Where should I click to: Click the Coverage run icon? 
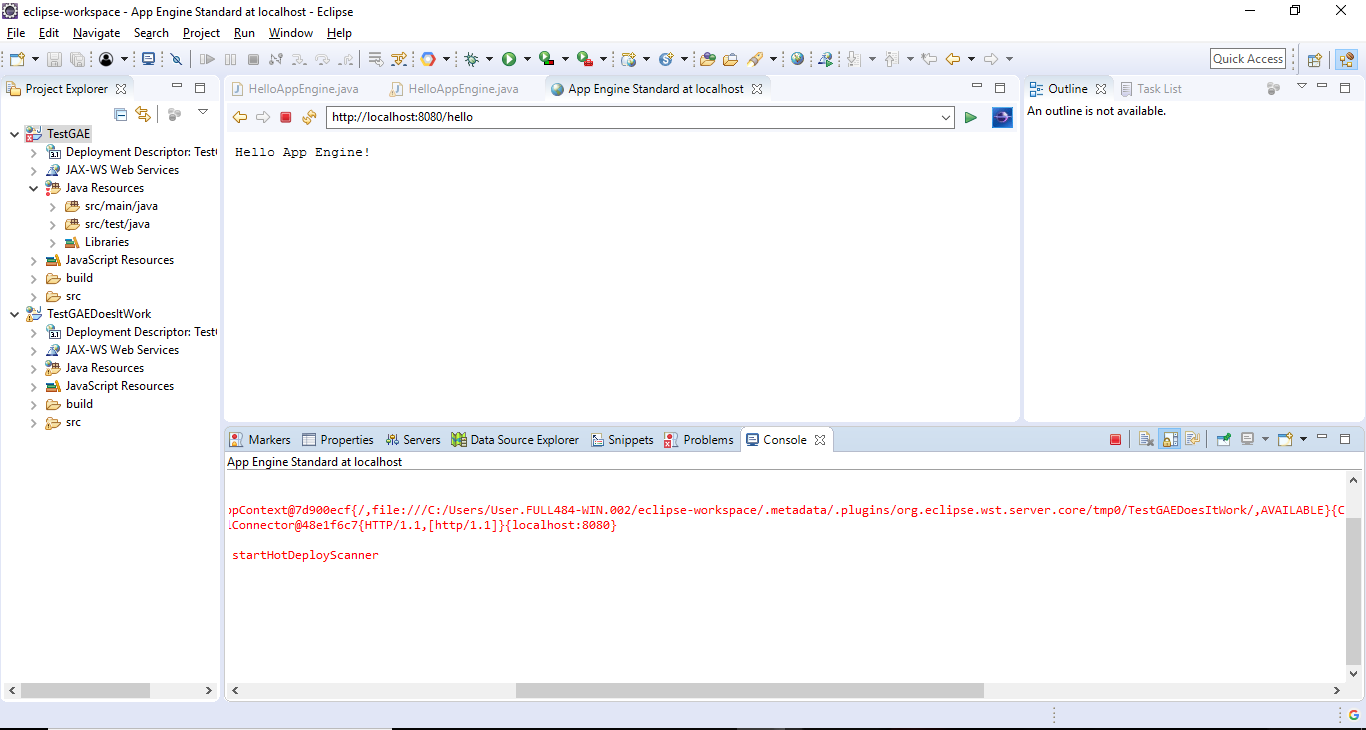point(546,59)
